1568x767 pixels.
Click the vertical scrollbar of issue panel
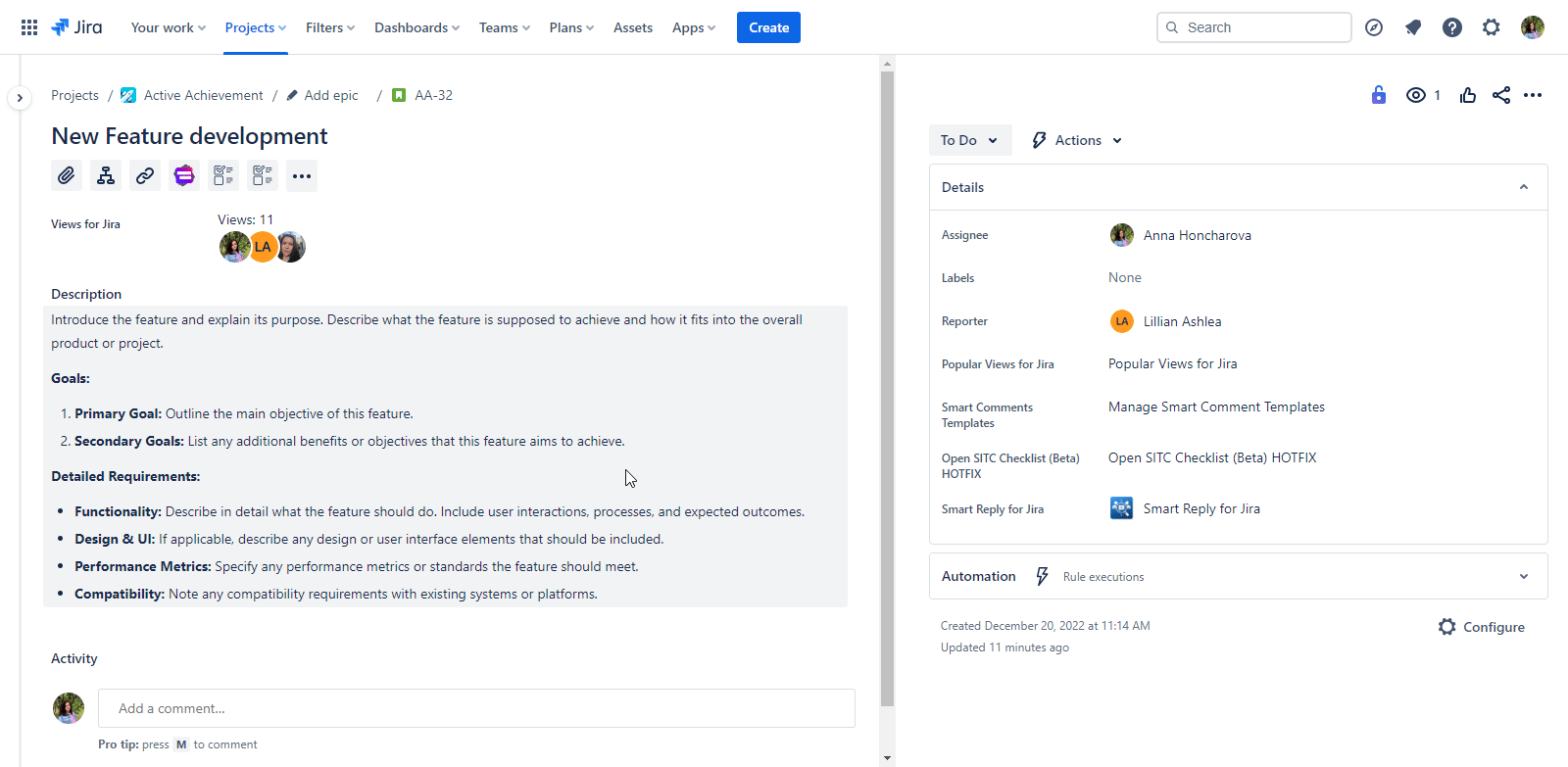pos(887,392)
